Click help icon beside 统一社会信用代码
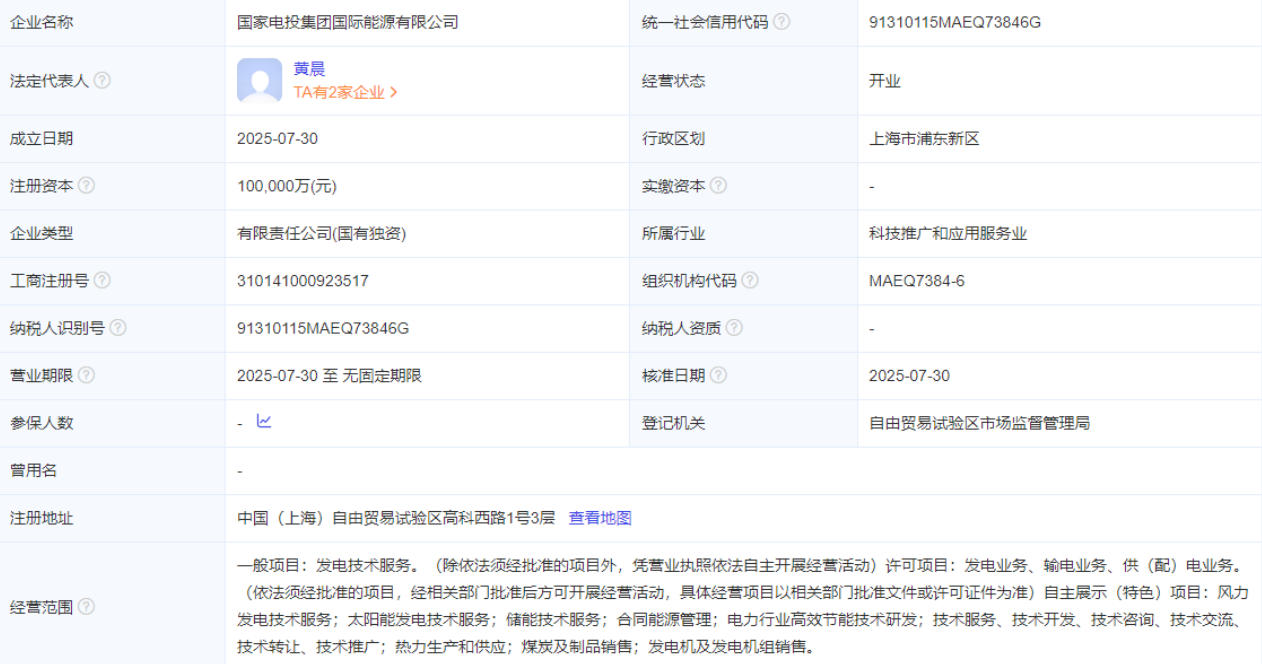This screenshot has height=664, width=1262. [x=781, y=22]
